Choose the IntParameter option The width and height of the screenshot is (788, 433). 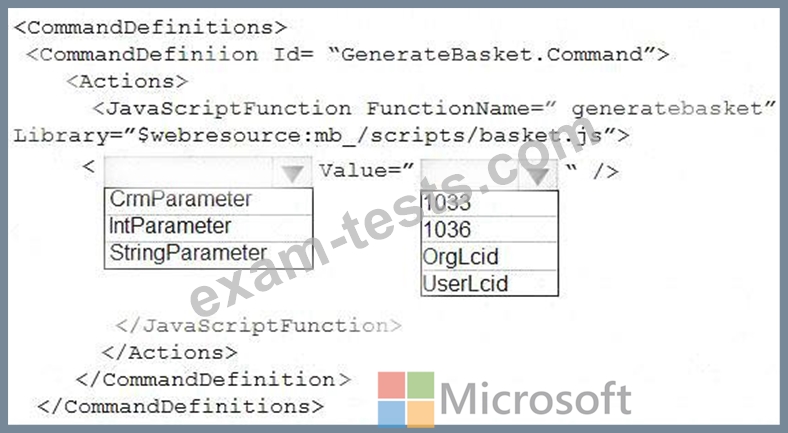169,226
